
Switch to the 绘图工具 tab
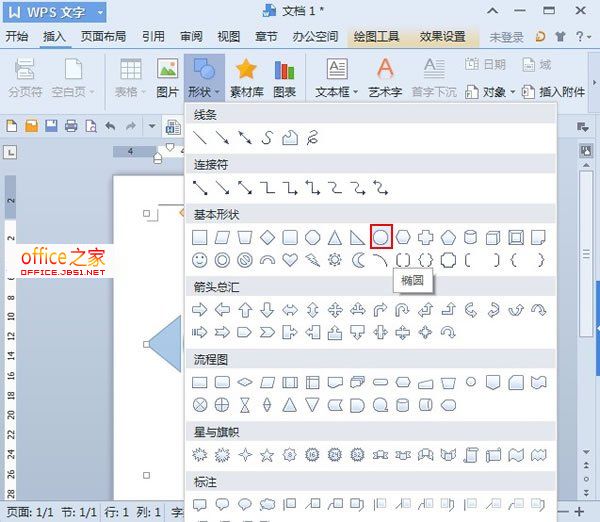tap(377, 36)
